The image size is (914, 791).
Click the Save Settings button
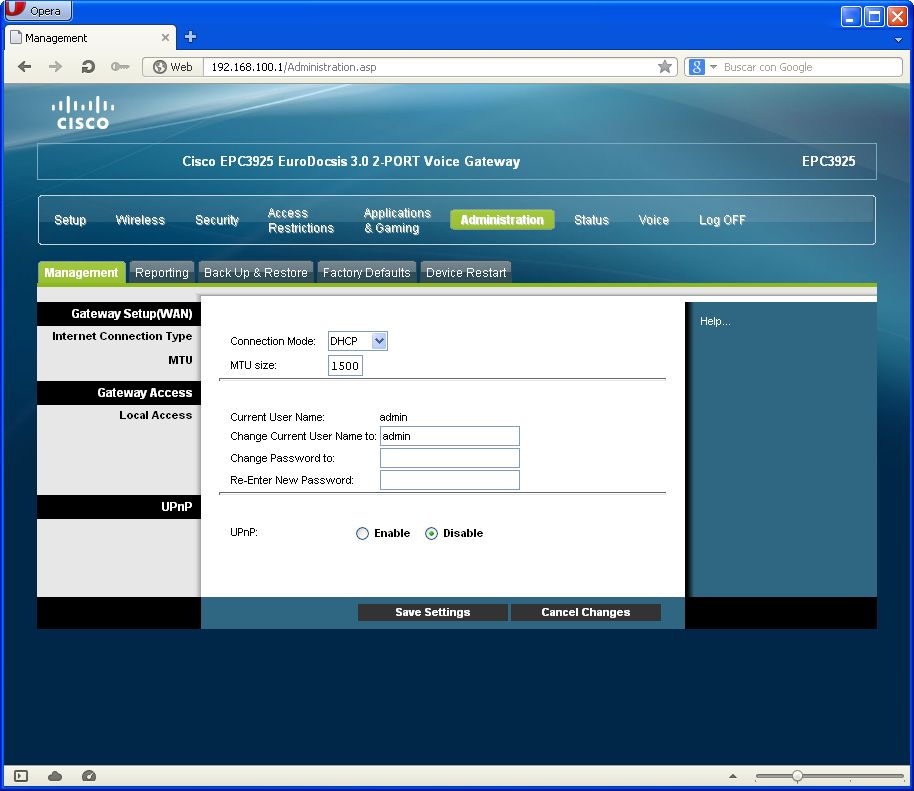coord(433,612)
